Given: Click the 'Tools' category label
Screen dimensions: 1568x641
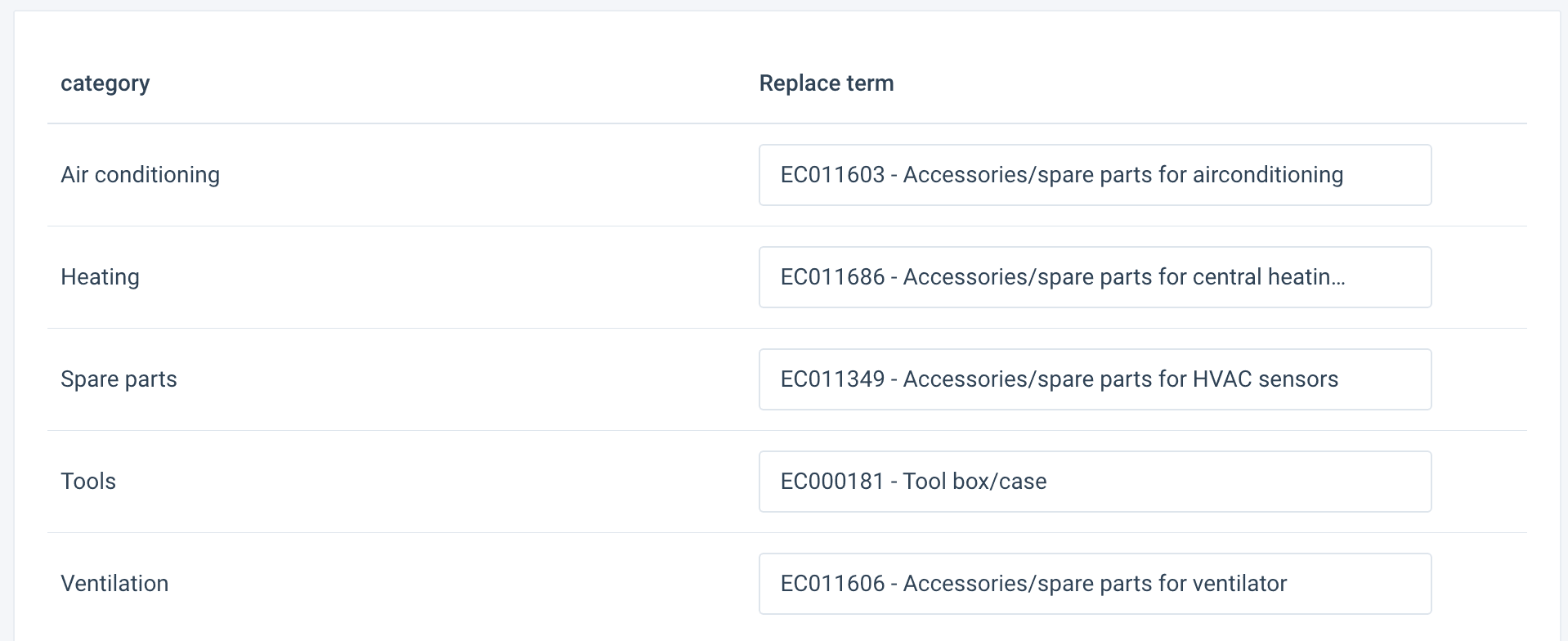Looking at the screenshot, I should pos(88,482).
